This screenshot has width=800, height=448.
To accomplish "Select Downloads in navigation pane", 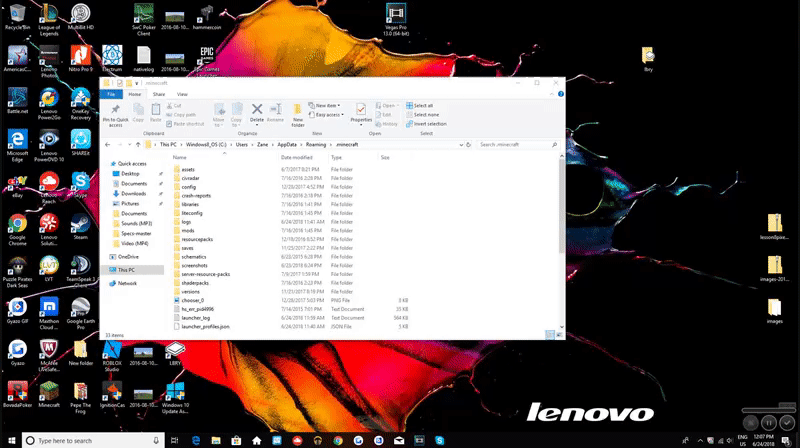I will 133,194.
